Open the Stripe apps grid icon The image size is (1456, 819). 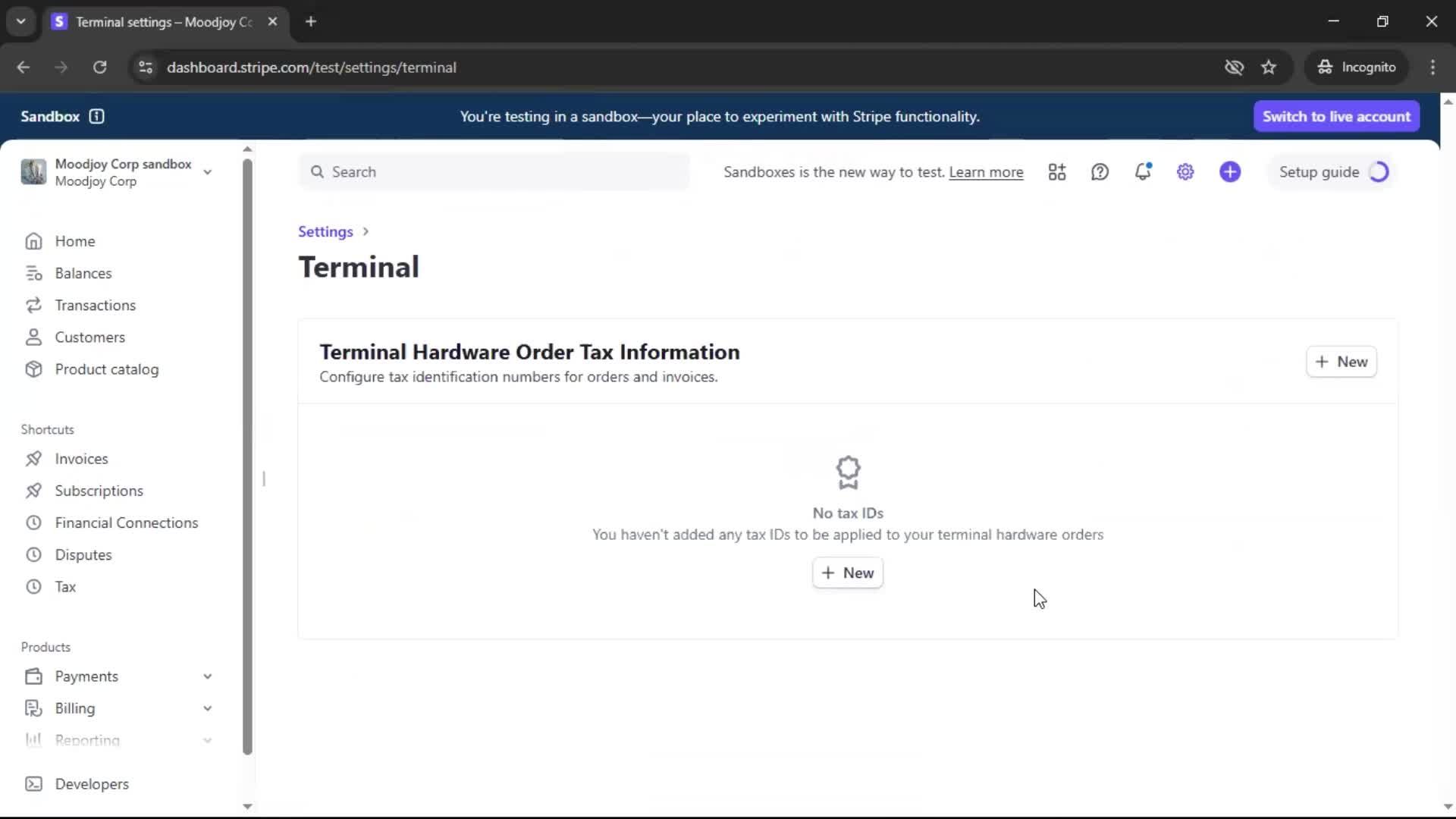[x=1057, y=172]
